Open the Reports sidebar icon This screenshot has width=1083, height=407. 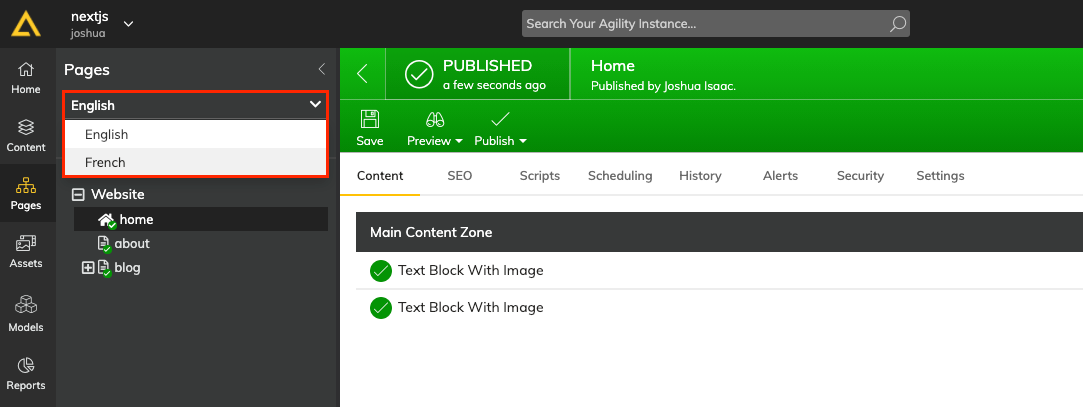[x=26, y=374]
